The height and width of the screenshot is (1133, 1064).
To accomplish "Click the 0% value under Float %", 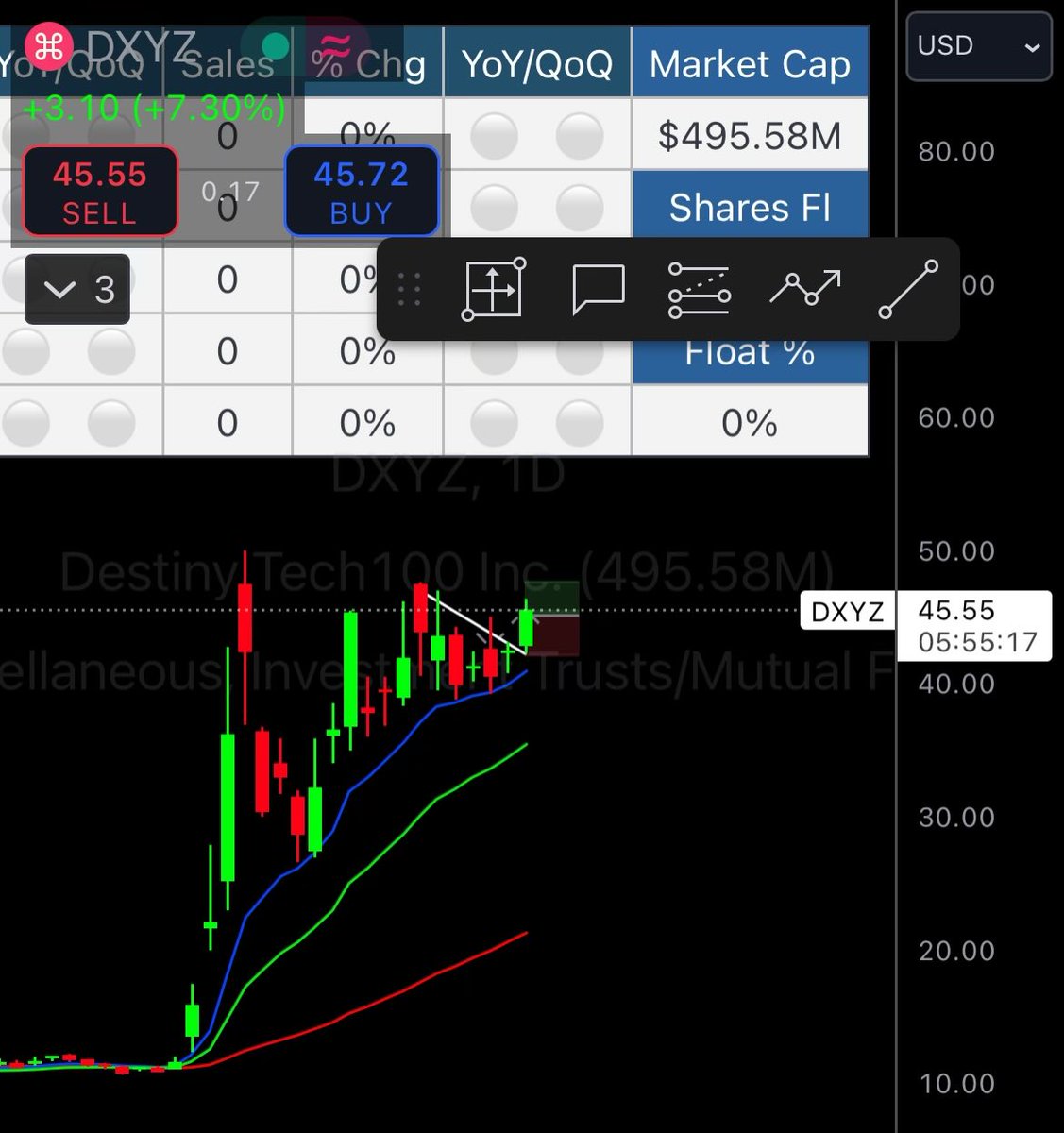I will click(x=750, y=423).
